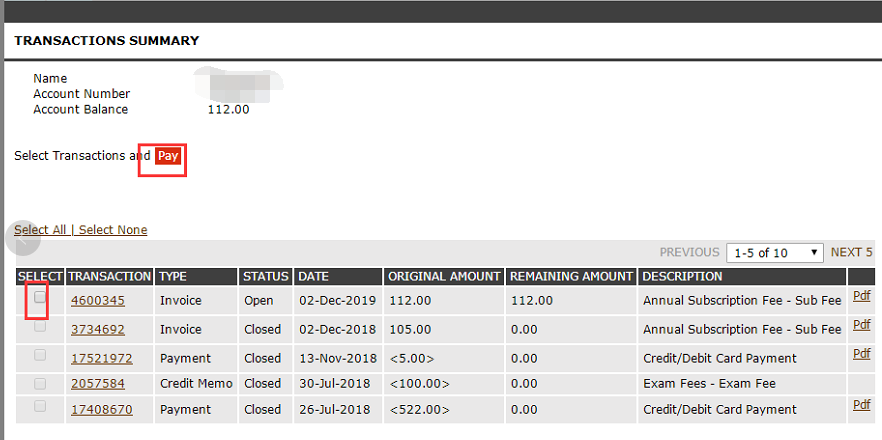This screenshot has height=440, width=882.
Task: Download Pdf for the open 112.00 invoice
Action: (x=862, y=297)
